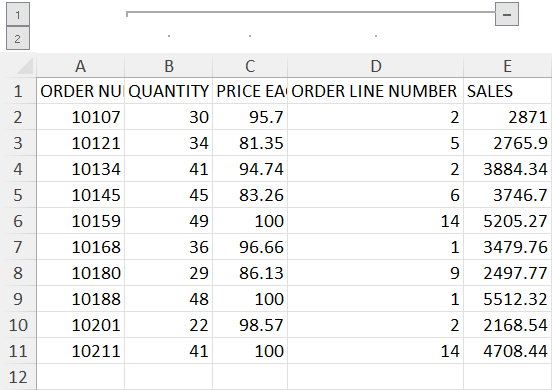The height and width of the screenshot is (390, 552).
Task: Select row 1 header
Action: 18,91
